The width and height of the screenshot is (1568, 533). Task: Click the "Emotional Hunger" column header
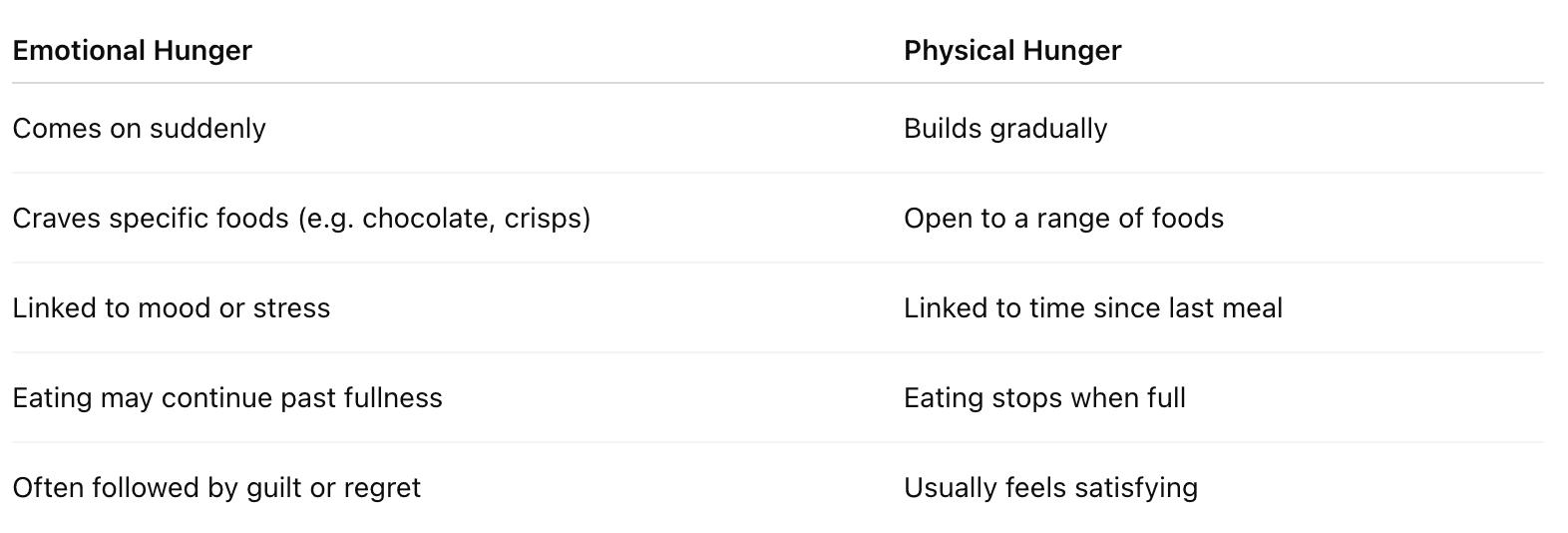point(132,51)
